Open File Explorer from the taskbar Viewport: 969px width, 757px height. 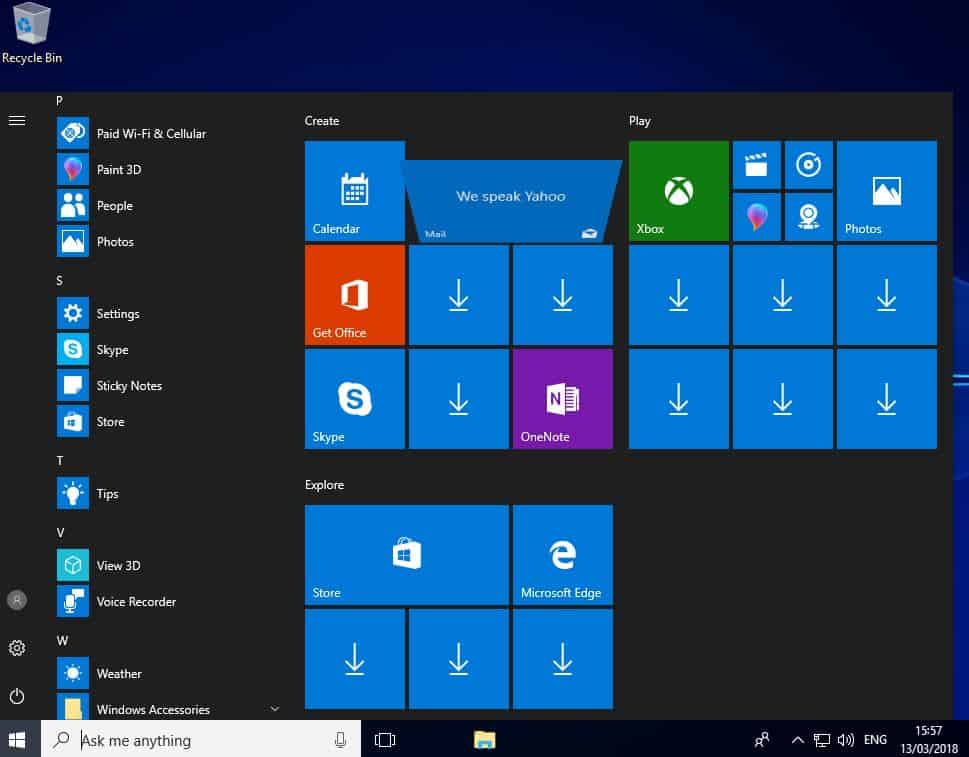click(484, 740)
